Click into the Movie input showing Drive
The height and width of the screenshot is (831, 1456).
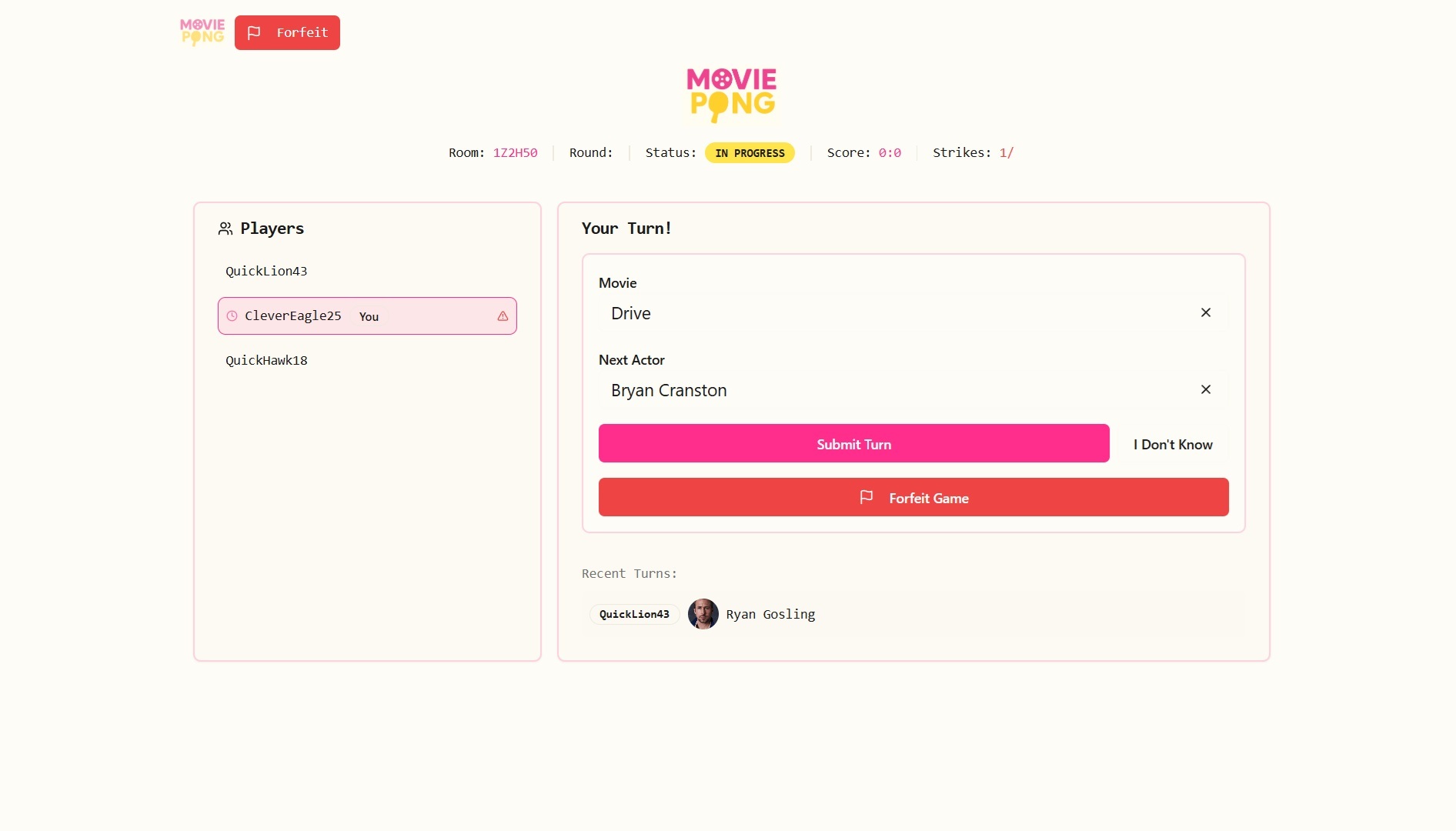click(893, 313)
